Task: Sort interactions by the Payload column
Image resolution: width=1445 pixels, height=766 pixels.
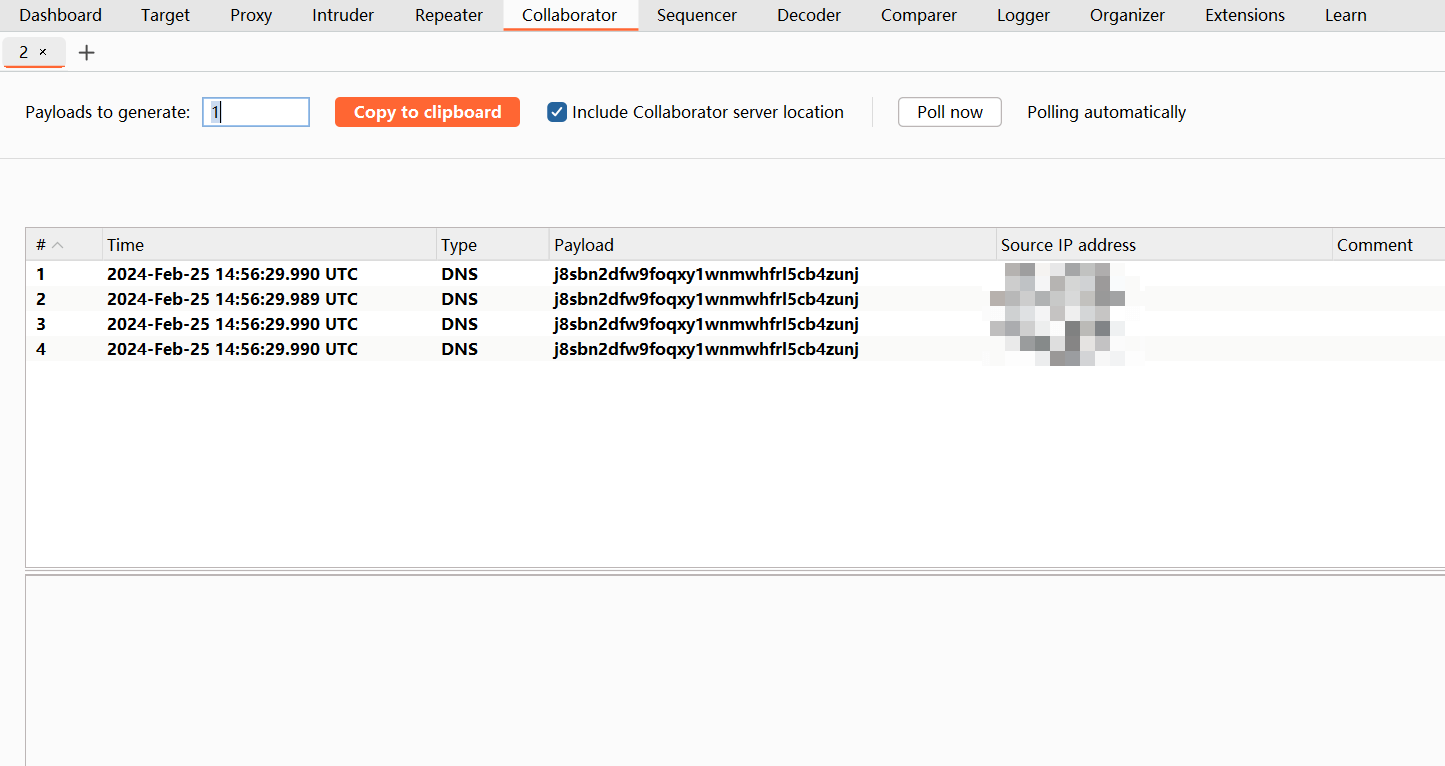Action: click(x=773, y=245)
